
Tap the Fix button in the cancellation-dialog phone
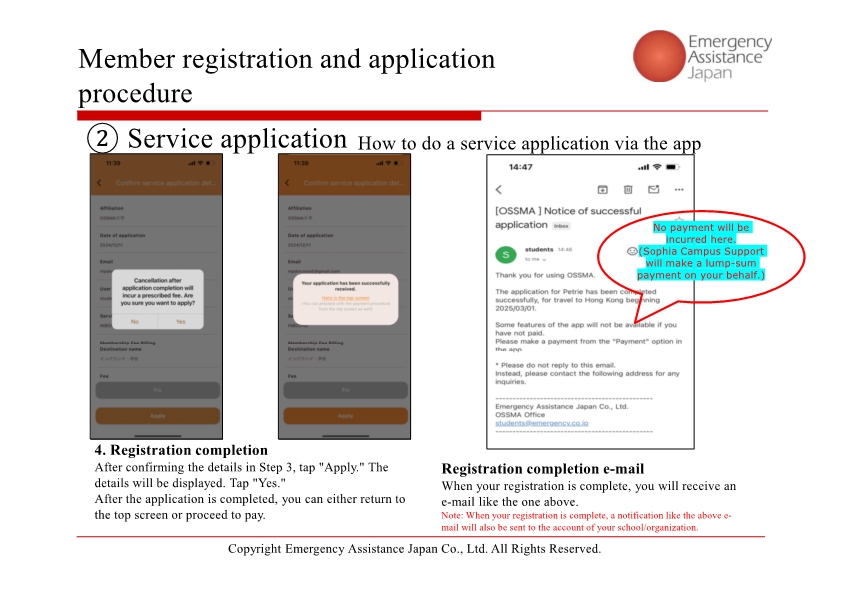pyautogui.click(x=157, y=390)
